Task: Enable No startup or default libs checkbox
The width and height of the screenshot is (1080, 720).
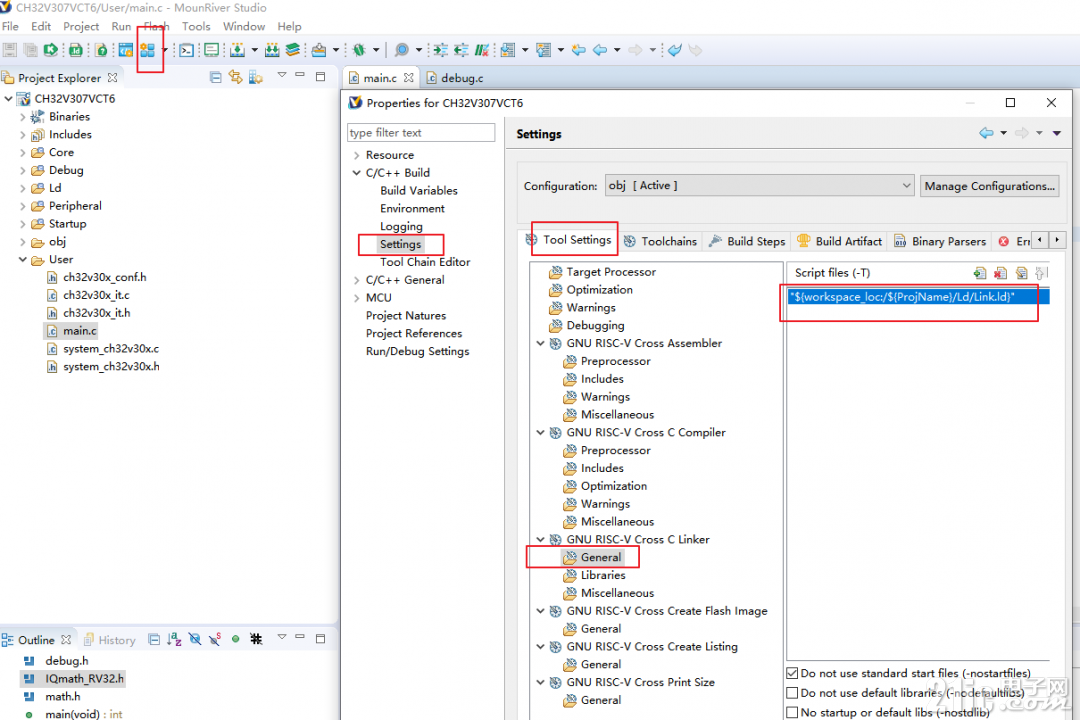Action: [792, 712]
